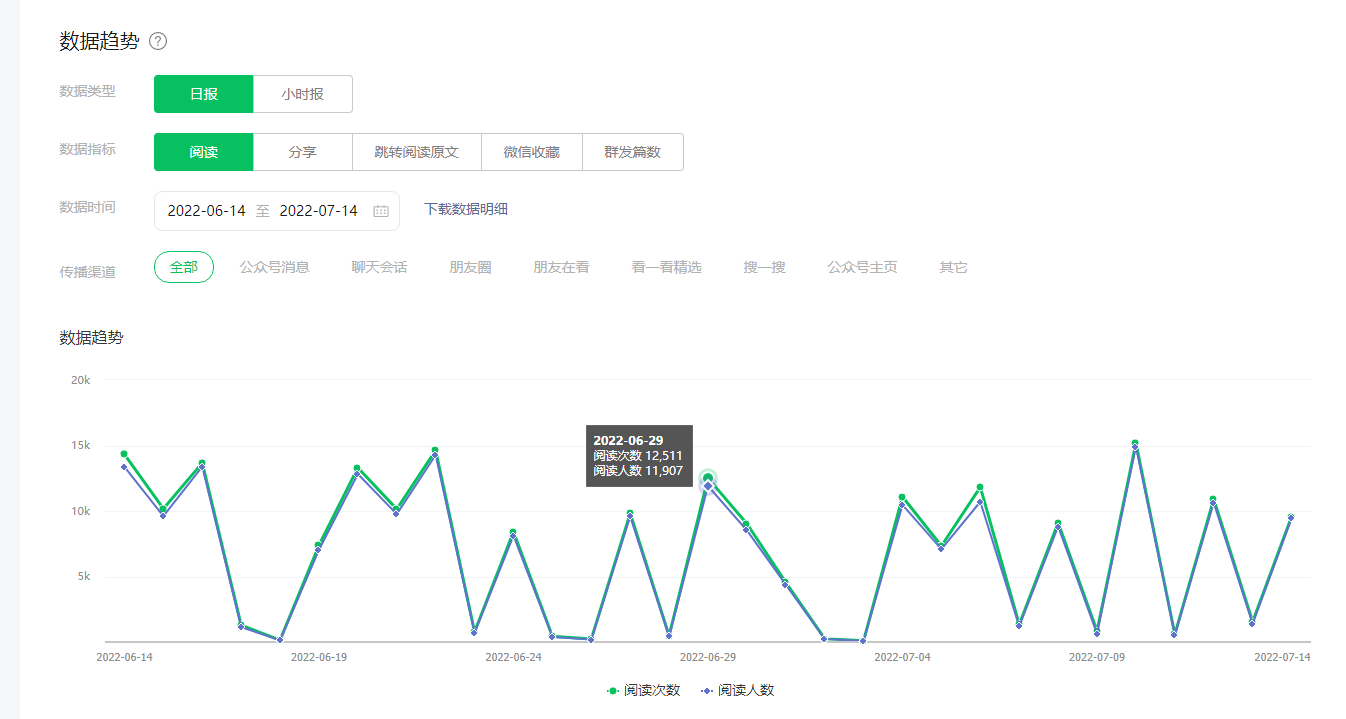View the 群发篇数 metric
Screen dimensions: 1346x719
pos(632,152)
